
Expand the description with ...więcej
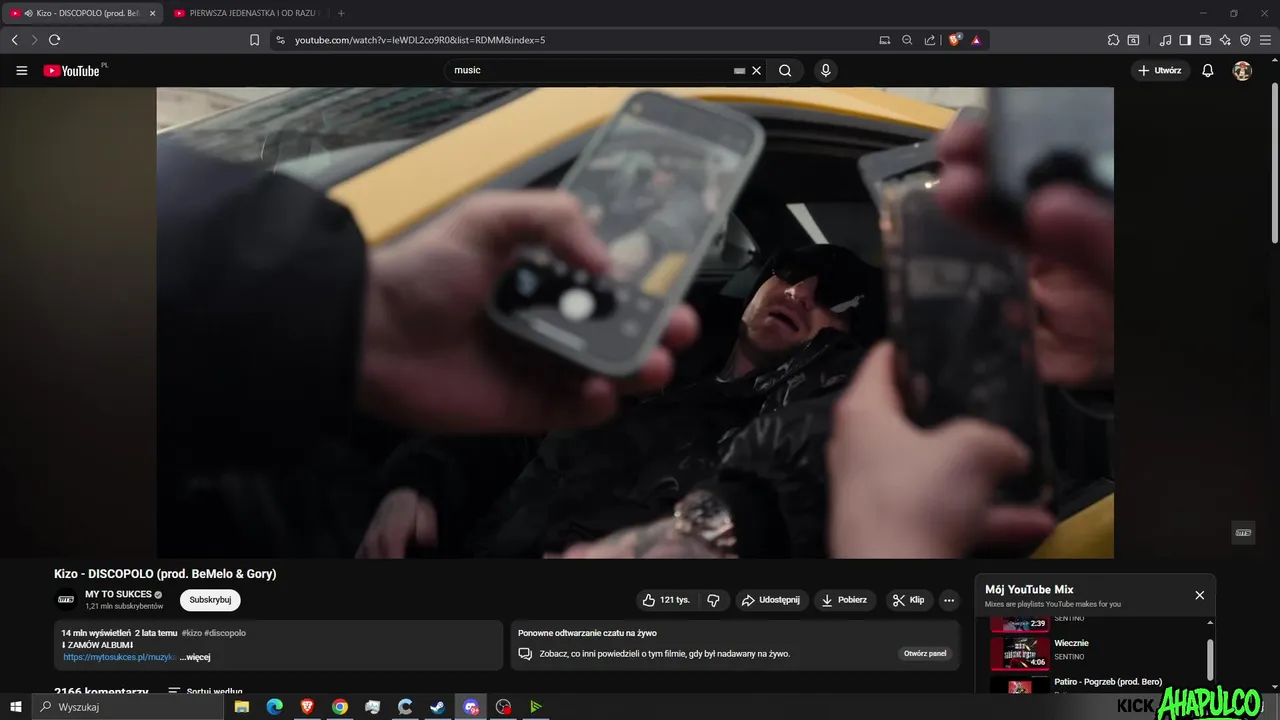[x=195, y=657]
